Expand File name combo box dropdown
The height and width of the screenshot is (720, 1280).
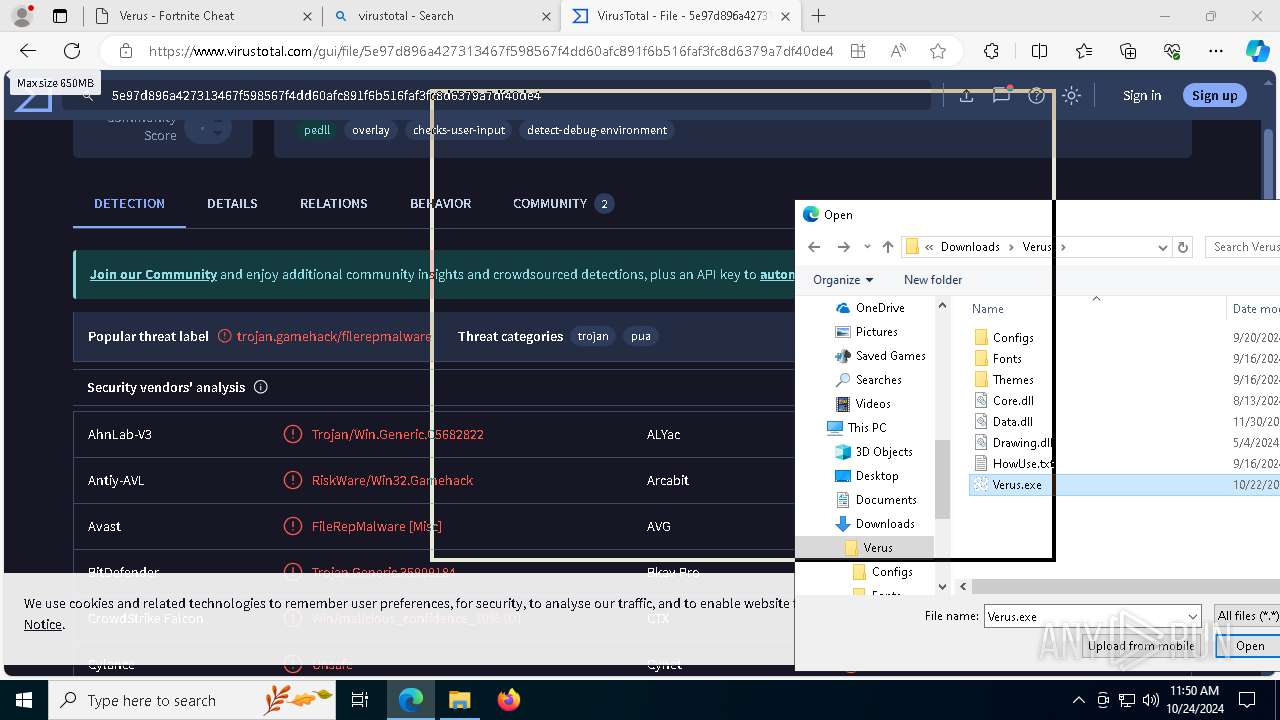tap(1192, 617)
